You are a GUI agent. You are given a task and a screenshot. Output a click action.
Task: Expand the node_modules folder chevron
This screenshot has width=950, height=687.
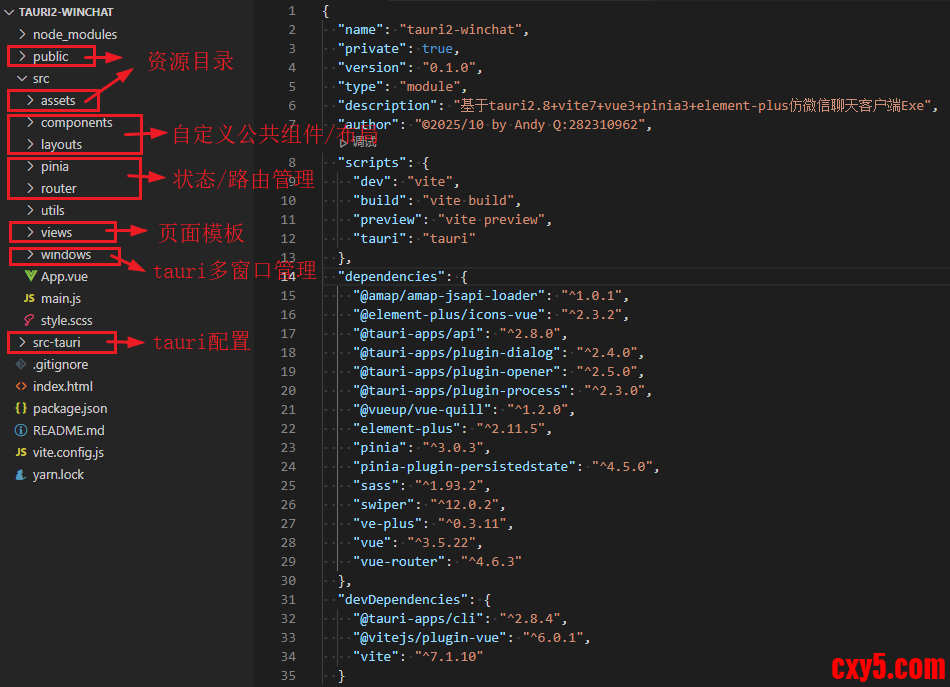(22, 34)
